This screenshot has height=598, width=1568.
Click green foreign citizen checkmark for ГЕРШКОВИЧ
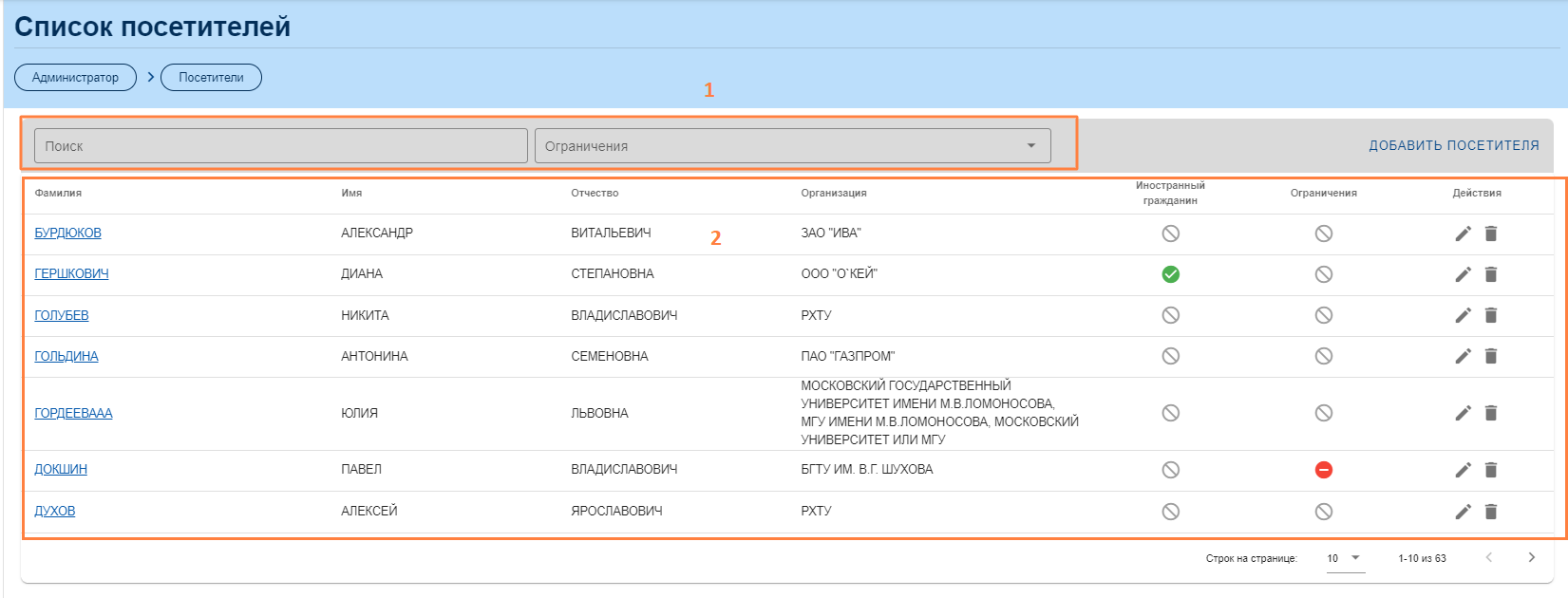point(1170,274)
